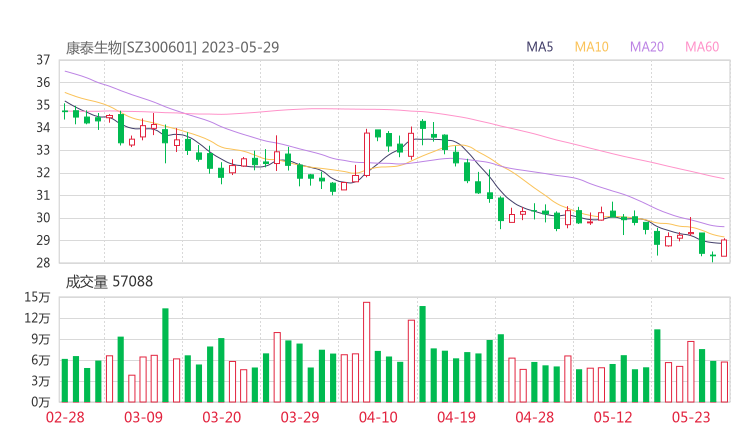Click the 04-10 date label
740x440 pixels.
pyautogui.click(x=378, y=417)
